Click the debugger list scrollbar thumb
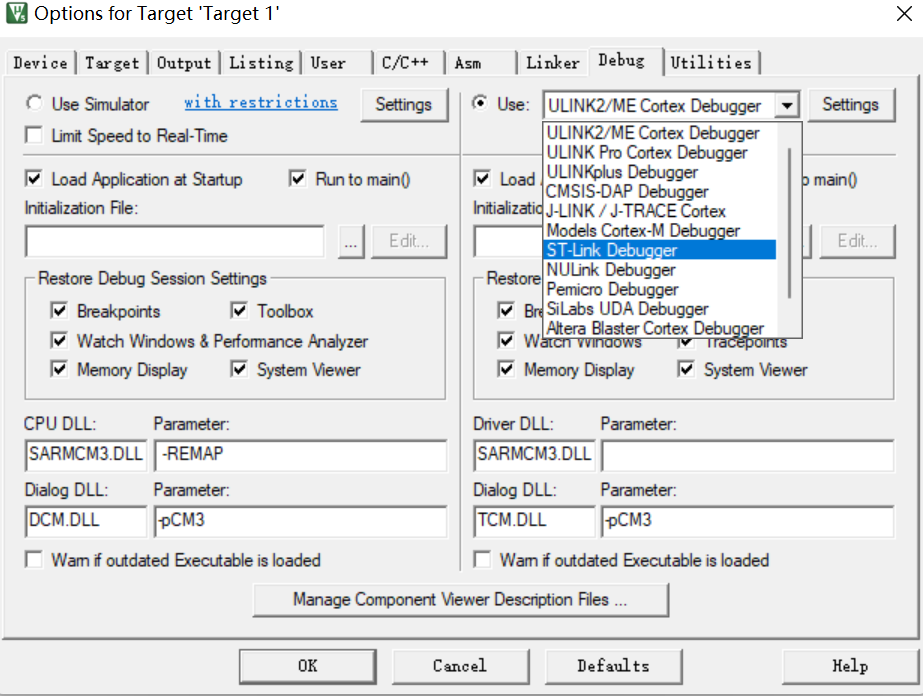Image resolution: width=923 pixels, height=696 pixels. click(x=789, y=223)
